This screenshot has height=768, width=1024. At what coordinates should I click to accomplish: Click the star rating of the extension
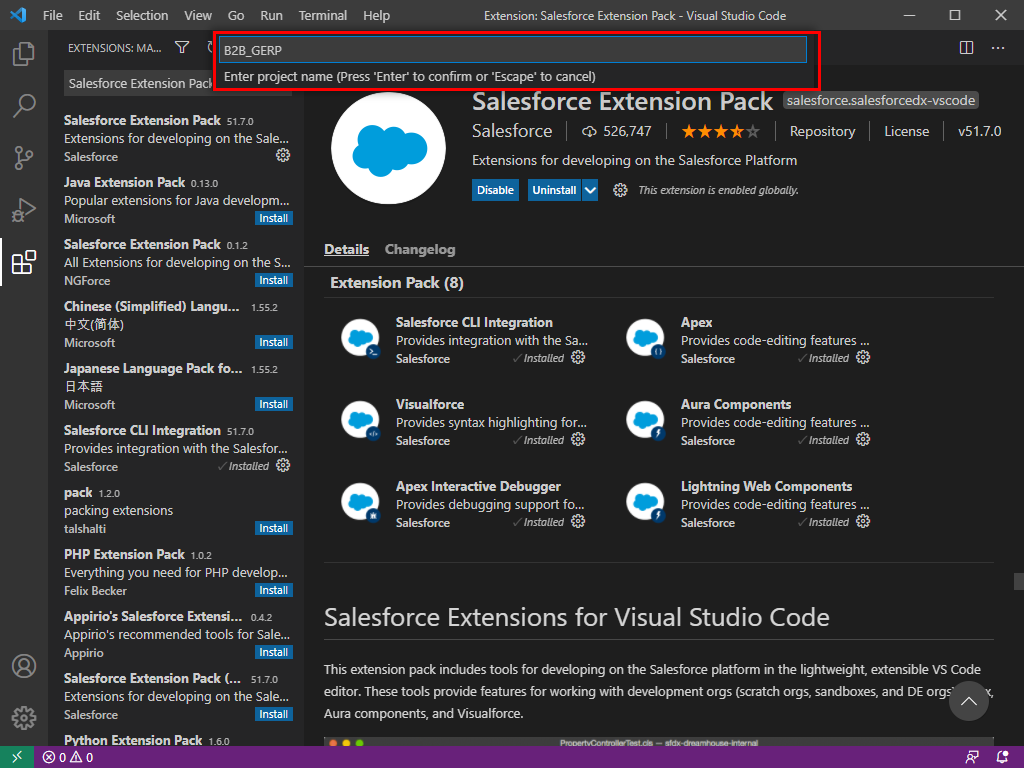[x=720, y=131]
